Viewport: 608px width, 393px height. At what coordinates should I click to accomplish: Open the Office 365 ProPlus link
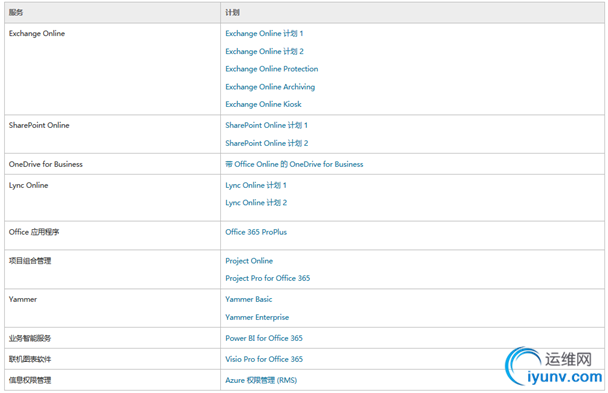256,232
